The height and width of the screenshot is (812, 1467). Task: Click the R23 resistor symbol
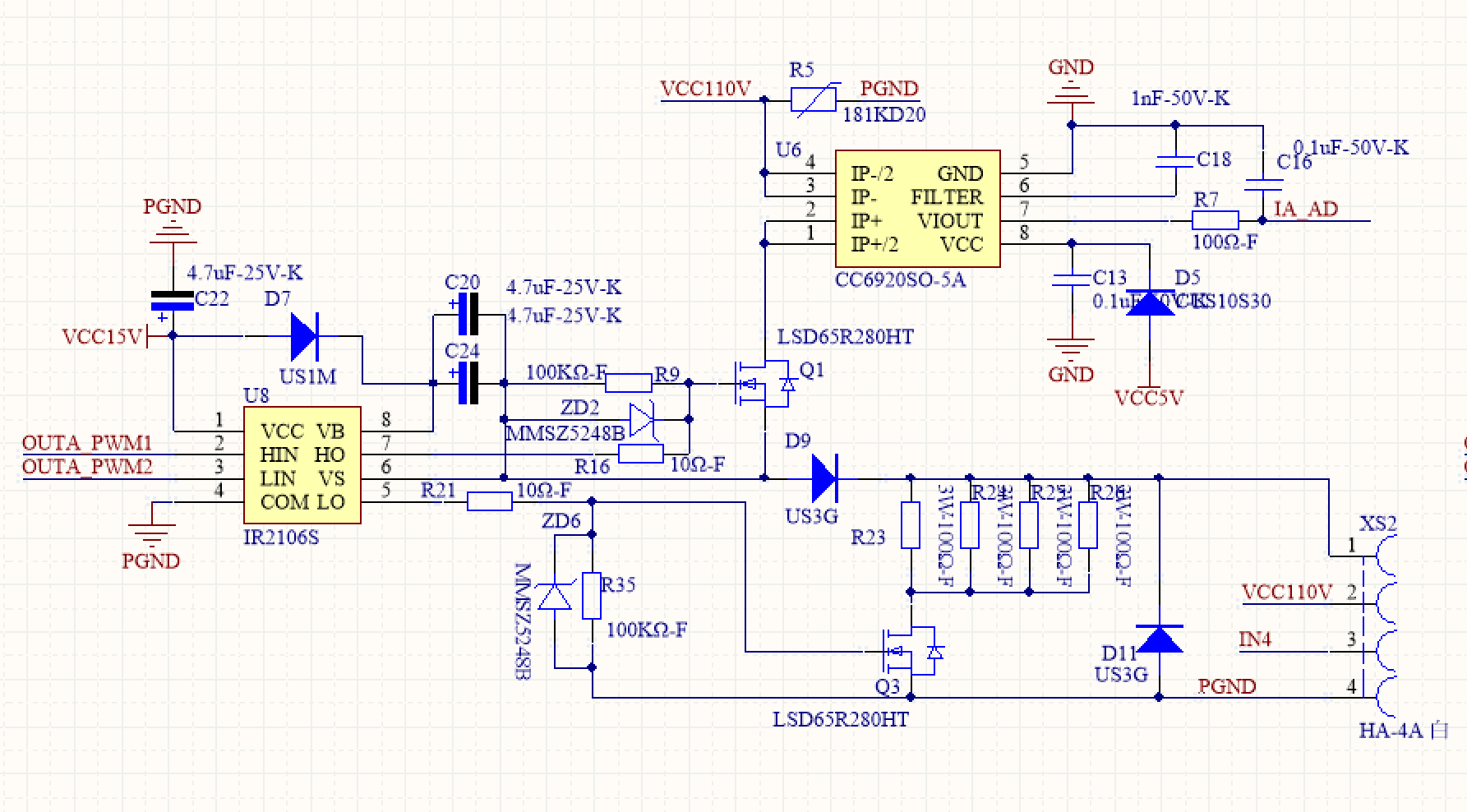pos(911,525)
